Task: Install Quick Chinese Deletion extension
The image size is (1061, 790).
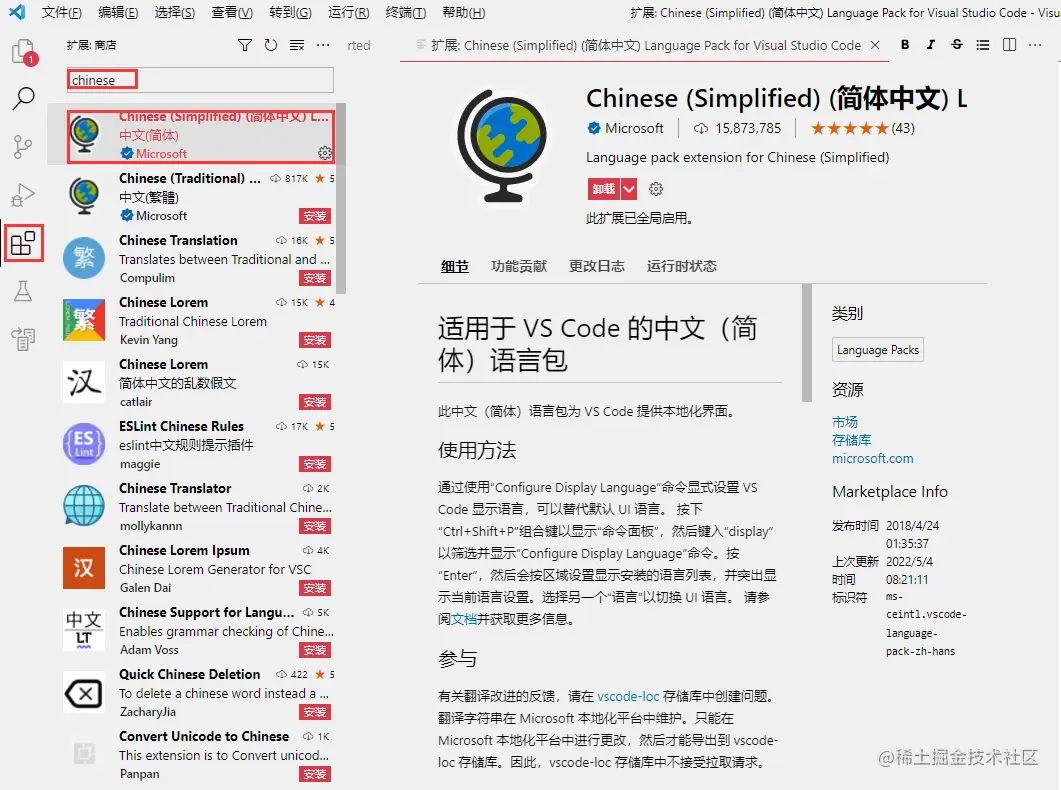Action: [315, 712]
